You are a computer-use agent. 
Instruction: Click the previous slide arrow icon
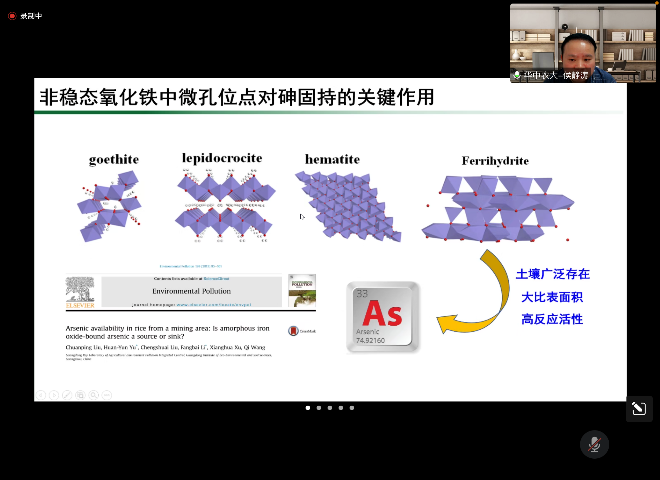(42, 394)
